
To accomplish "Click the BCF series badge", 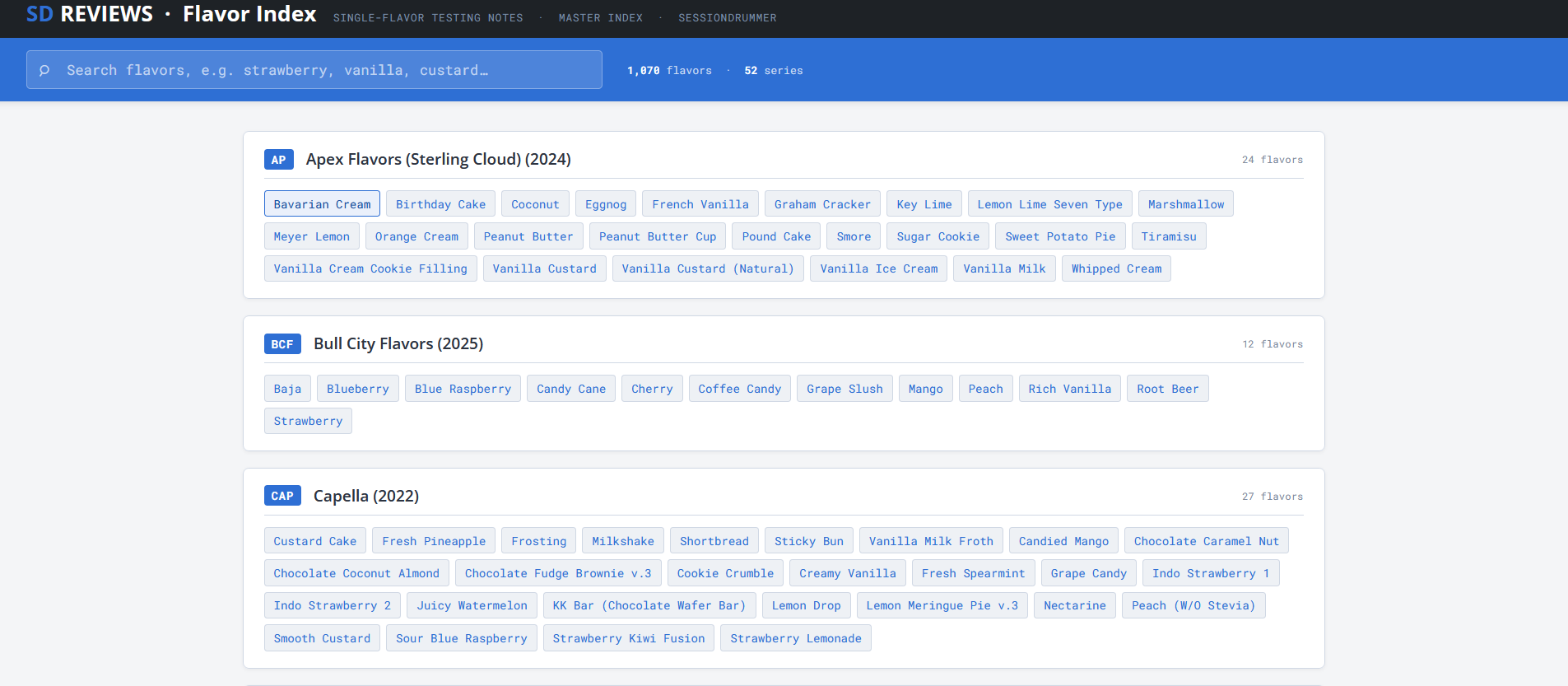I will [x=281, y=344].
